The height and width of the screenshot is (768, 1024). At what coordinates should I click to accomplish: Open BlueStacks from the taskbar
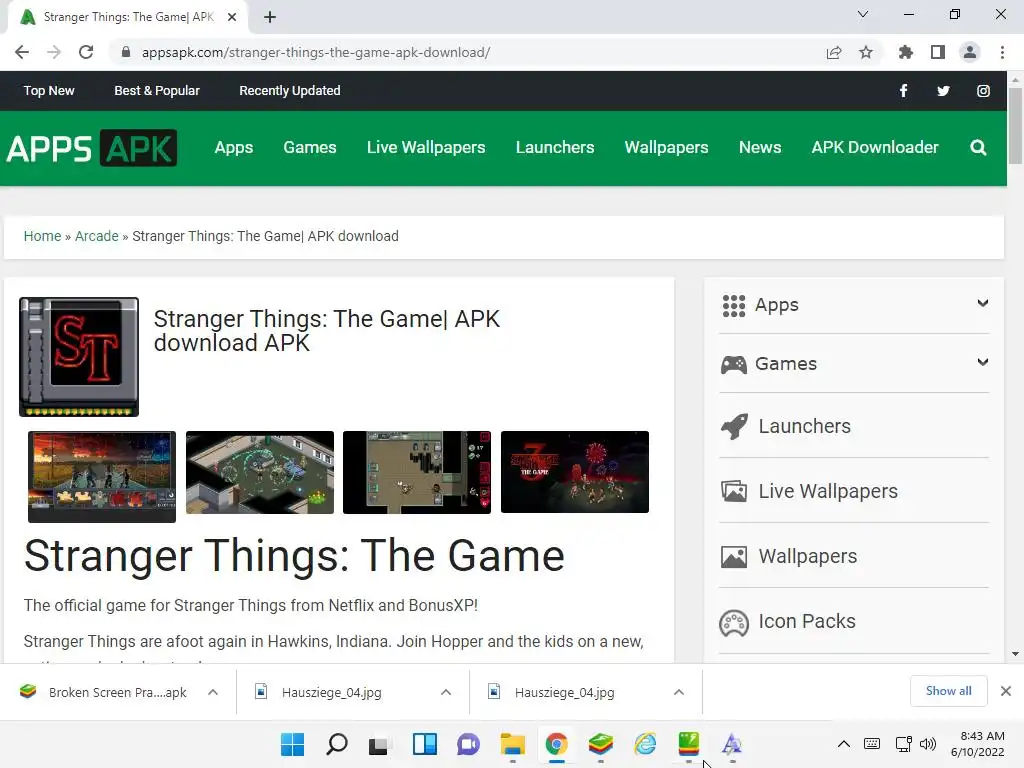click(x=600, y=744)
